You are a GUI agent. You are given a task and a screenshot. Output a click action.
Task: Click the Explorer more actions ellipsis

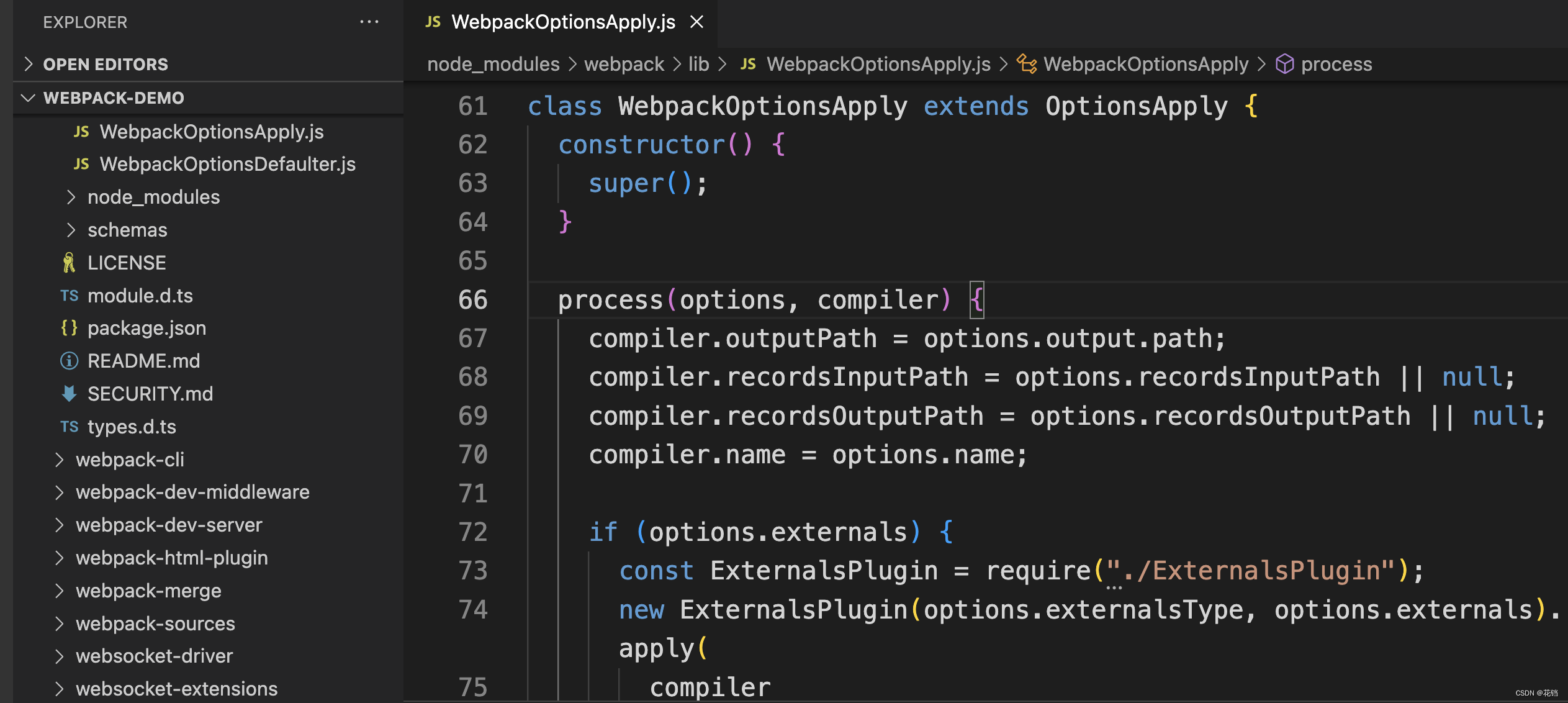point(369,22)
